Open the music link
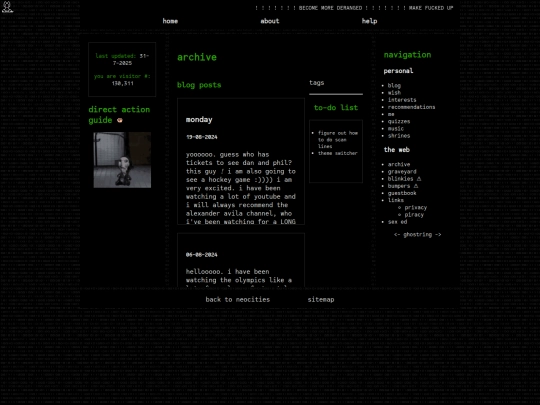540x405 pixels. (x=396, y=128)
